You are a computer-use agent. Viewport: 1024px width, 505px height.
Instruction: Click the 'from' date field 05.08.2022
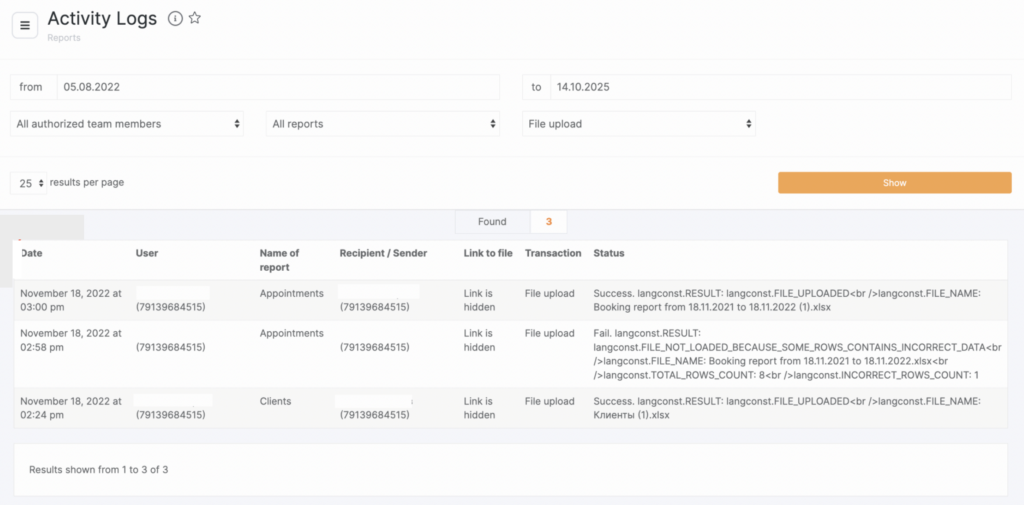tap(277, 87)
